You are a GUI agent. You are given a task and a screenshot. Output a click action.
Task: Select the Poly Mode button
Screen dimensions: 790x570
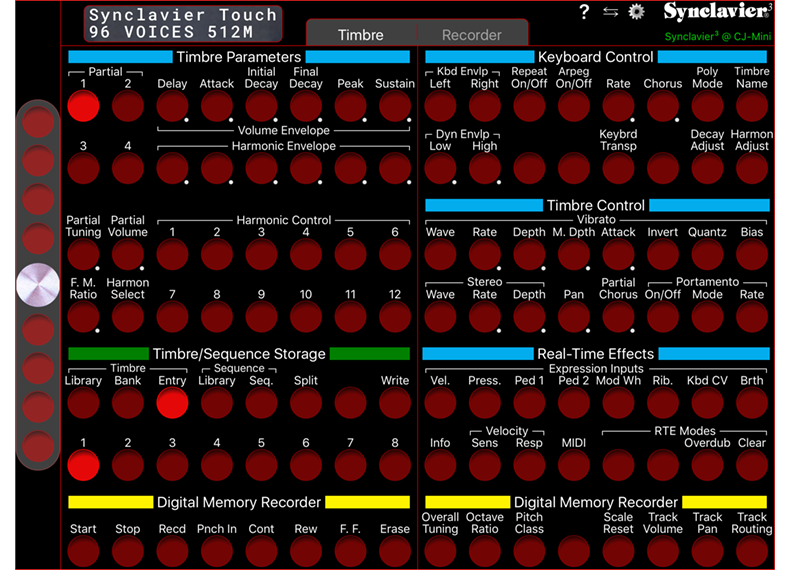707,106
